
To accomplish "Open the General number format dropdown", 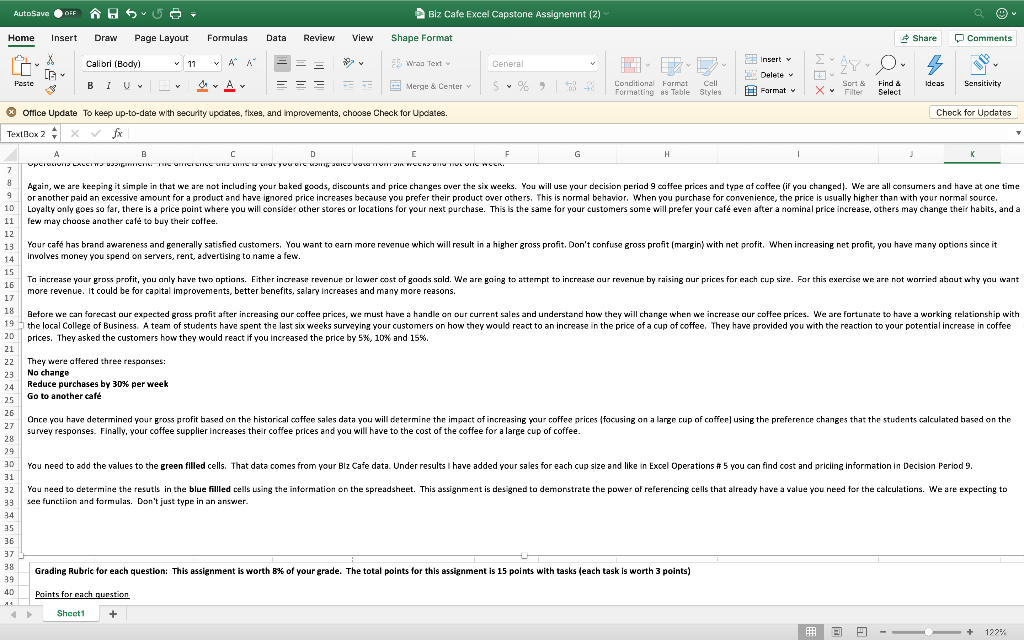I will [x=592, y=63].
